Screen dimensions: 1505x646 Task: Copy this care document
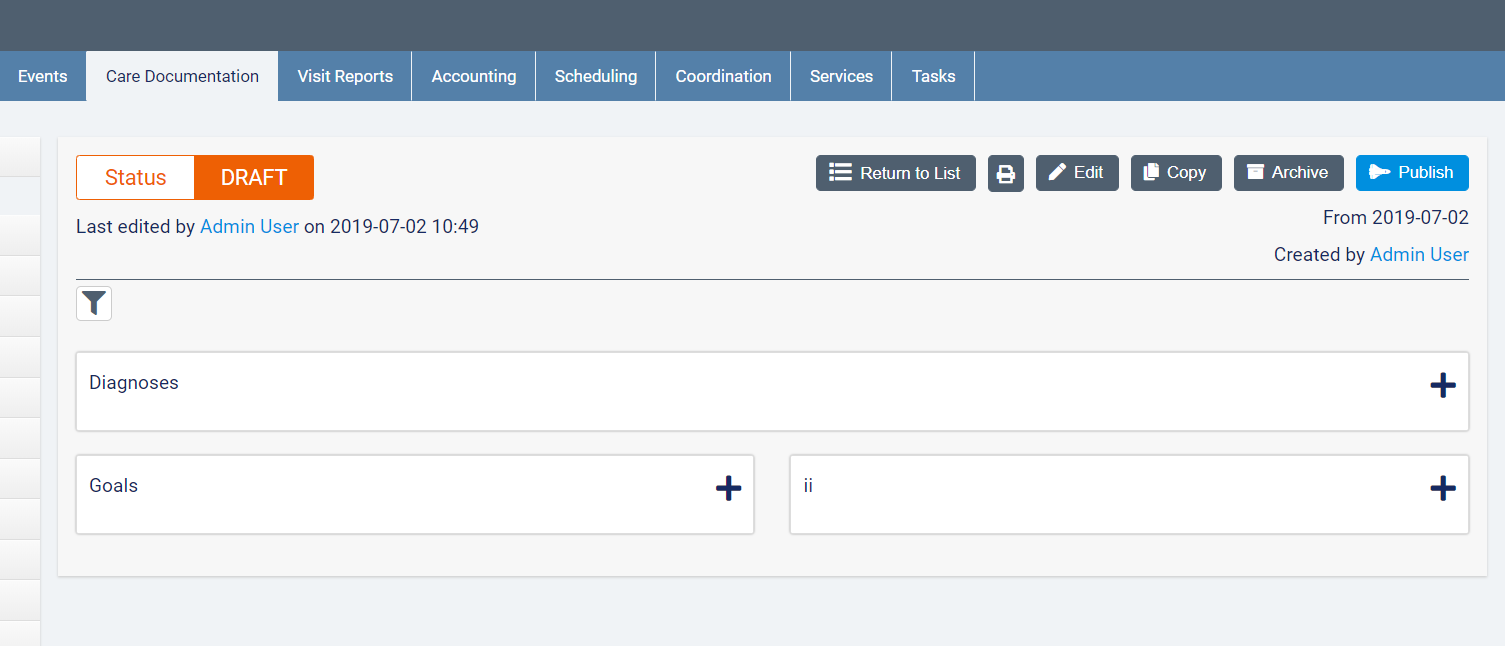pyautogui.click(x=1175, y=173)
